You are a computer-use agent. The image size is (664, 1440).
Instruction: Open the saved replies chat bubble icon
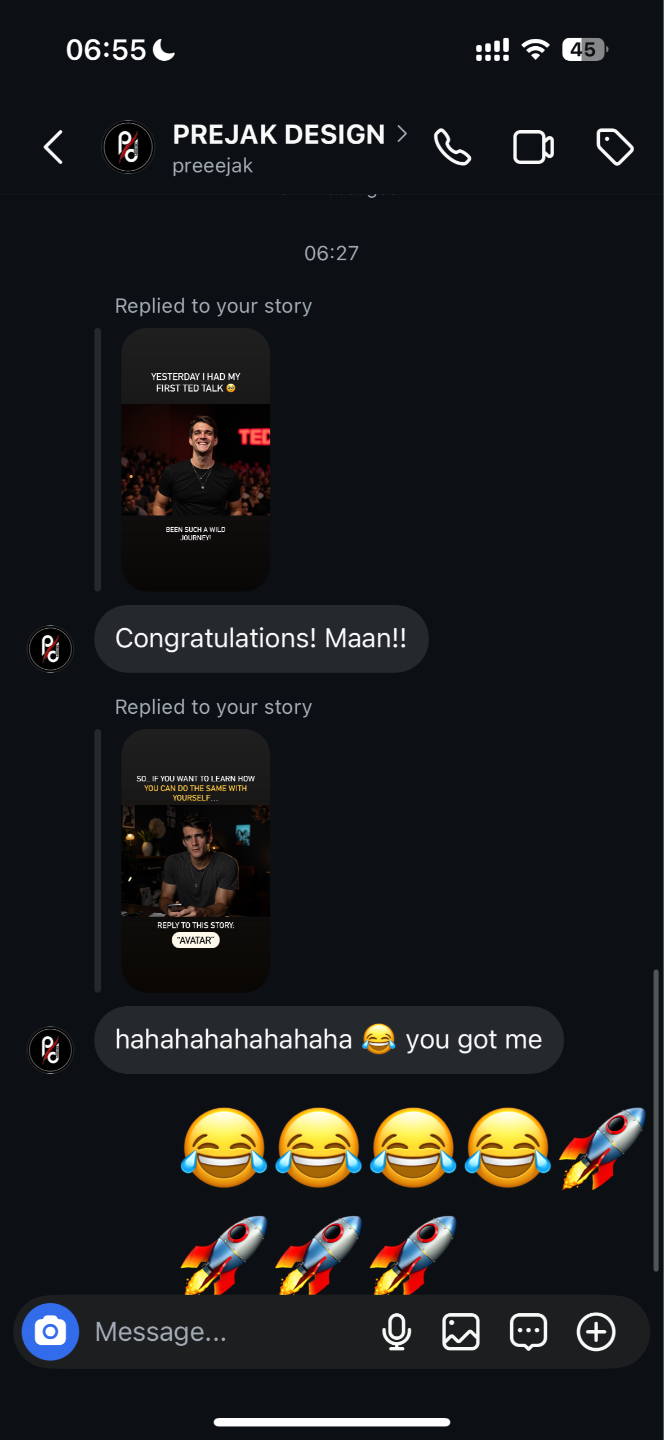coord(528,1332)
